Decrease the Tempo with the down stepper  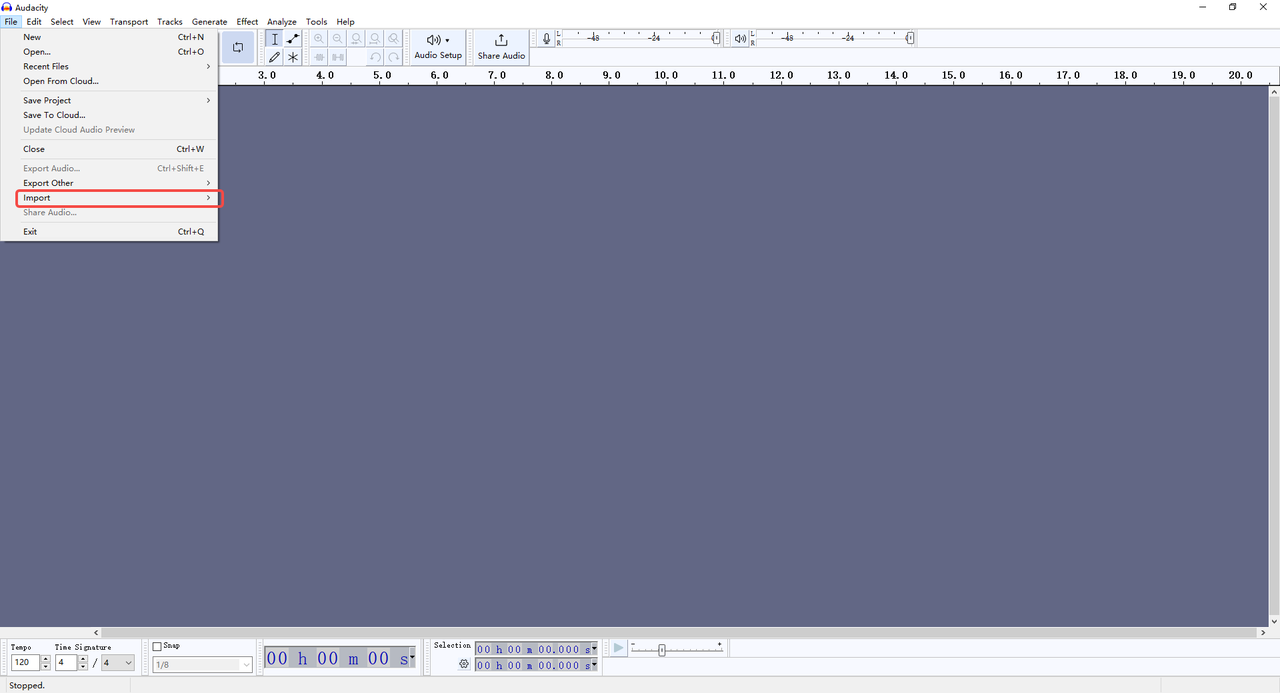(46, 667)
